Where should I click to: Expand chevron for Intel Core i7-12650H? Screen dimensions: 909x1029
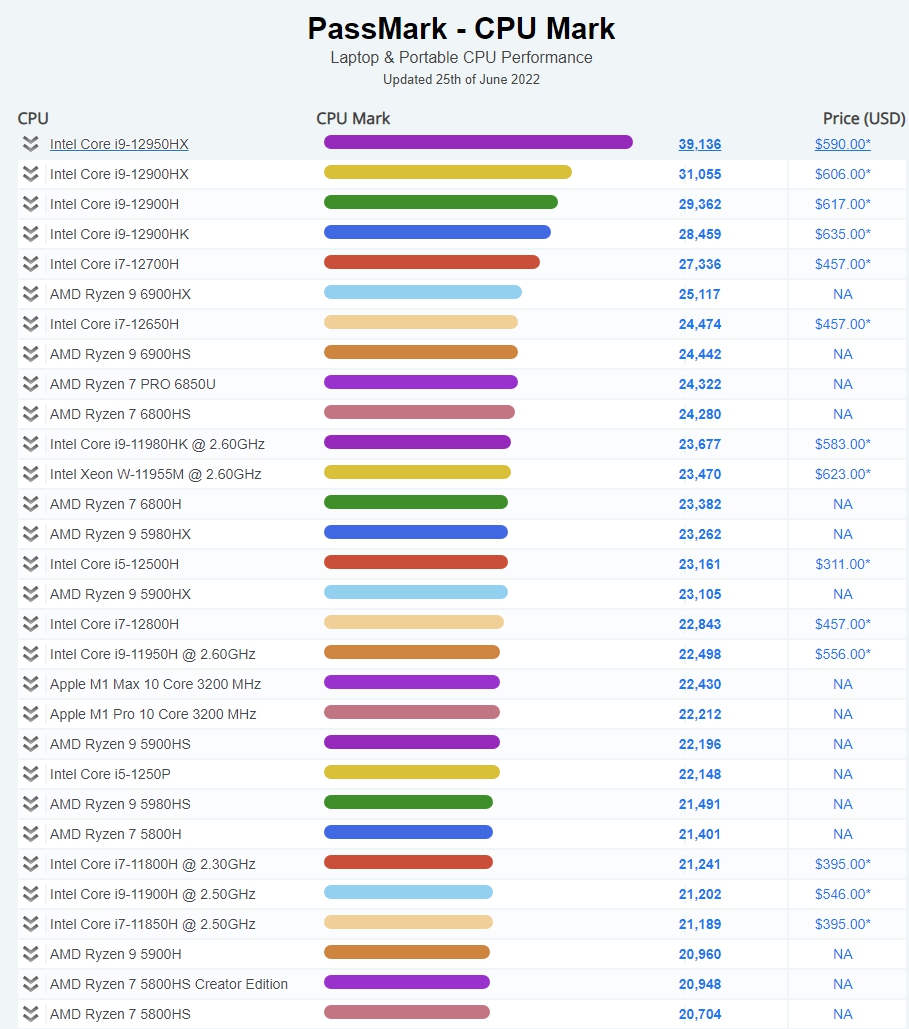[x=30, y=324]
